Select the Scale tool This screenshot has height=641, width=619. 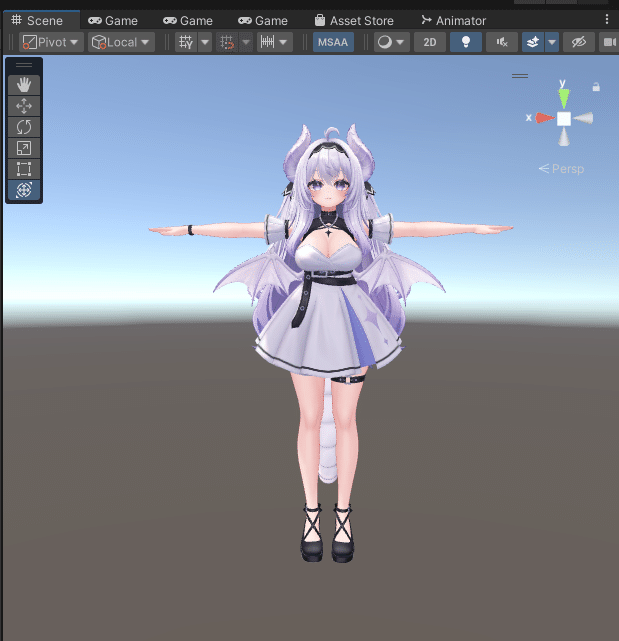tap(24, 148)
